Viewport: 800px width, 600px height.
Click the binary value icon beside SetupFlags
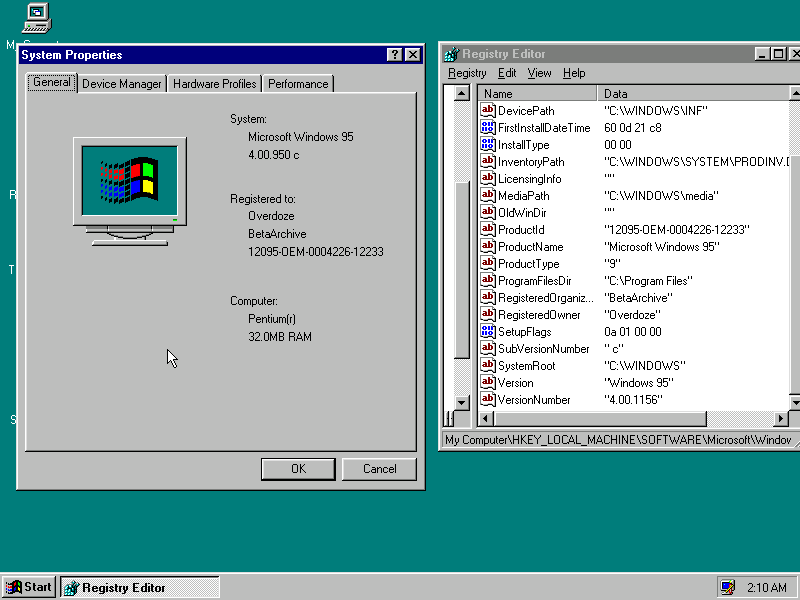click(x=487, y=331)
